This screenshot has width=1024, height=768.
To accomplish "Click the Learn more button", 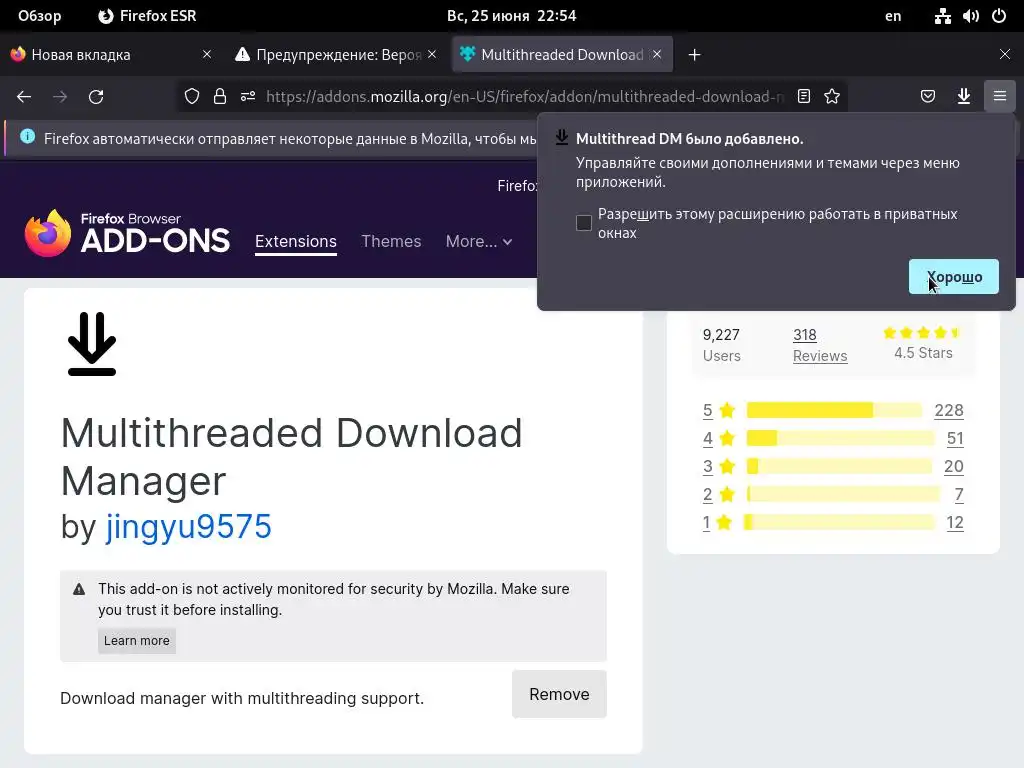I will coord(136,641).
